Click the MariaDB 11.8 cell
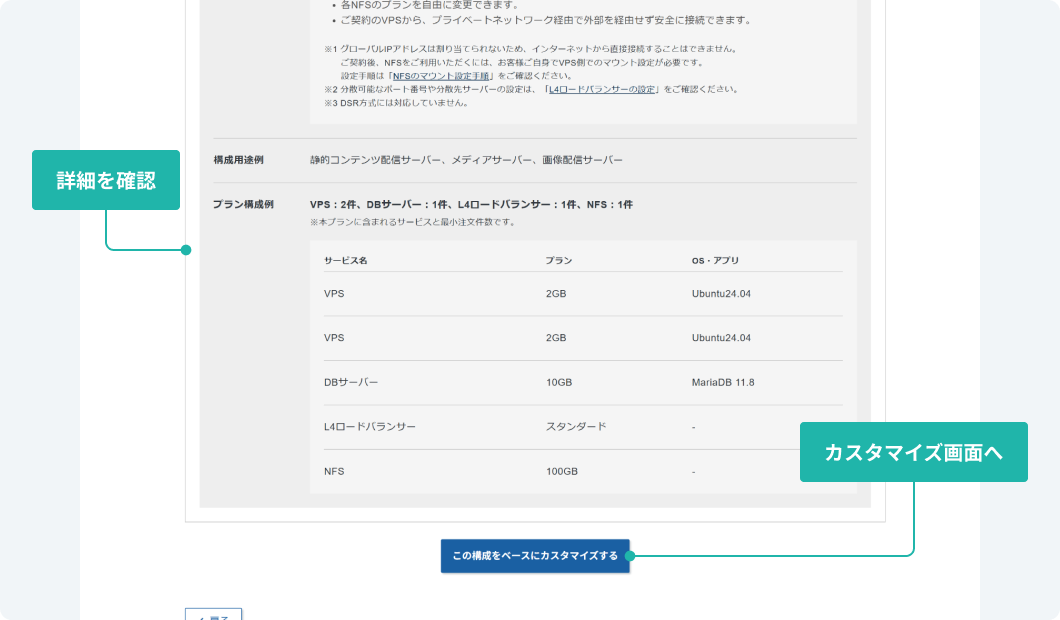The height and width of the screenshot is (620, 1060). point(723,382)
